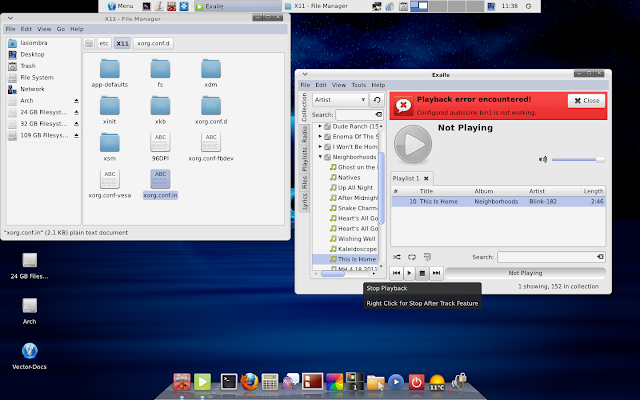
Task: Open the Menu button in top panel
Action: [120, 6]
